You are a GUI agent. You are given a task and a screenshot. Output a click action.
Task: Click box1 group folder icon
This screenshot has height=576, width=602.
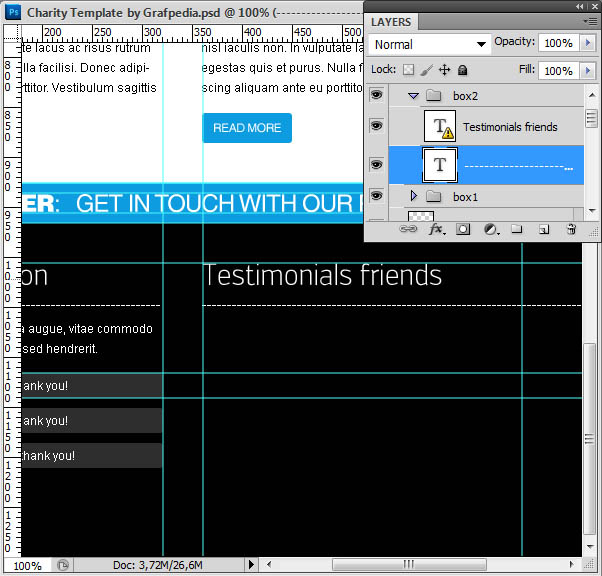(x=433, y=196)
